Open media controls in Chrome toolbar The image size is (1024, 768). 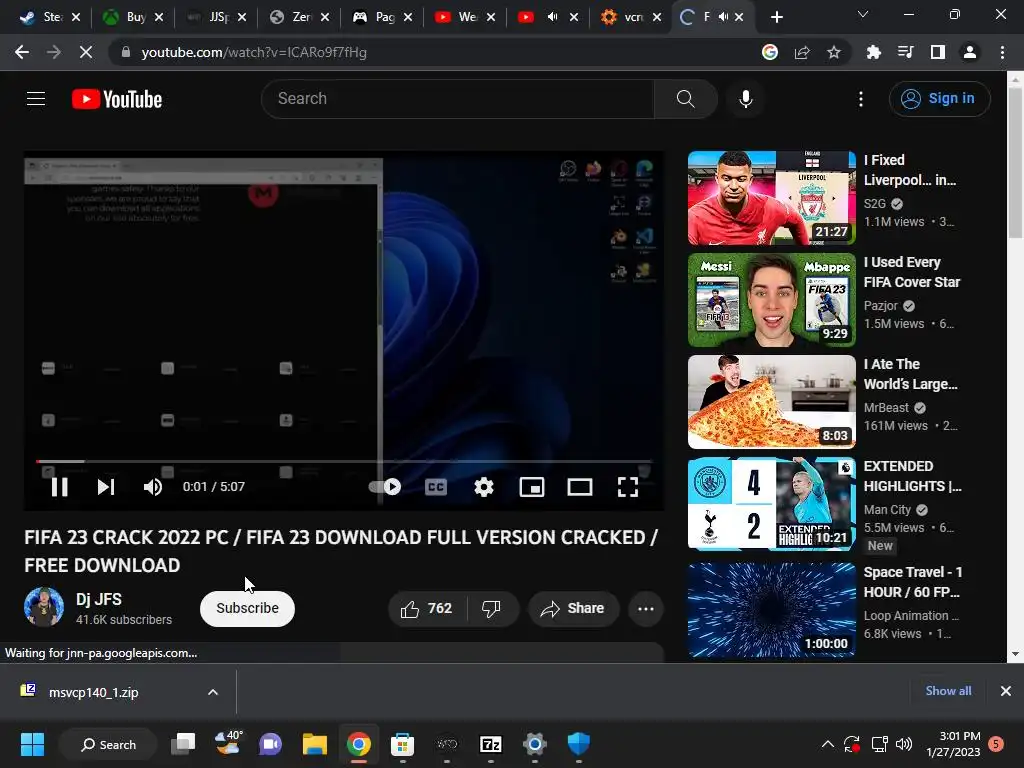pyautogui.click(x=905, y=52)
